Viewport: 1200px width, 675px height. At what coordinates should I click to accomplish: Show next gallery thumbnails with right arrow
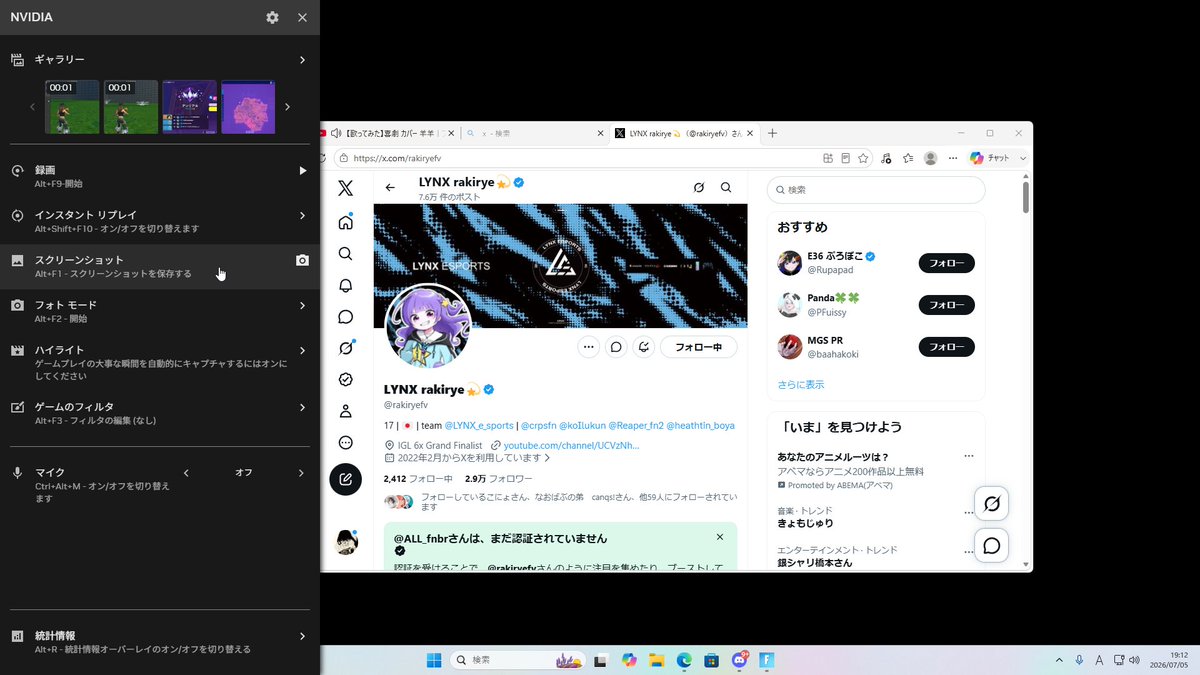pyautogui.click(x=288, y=107)
